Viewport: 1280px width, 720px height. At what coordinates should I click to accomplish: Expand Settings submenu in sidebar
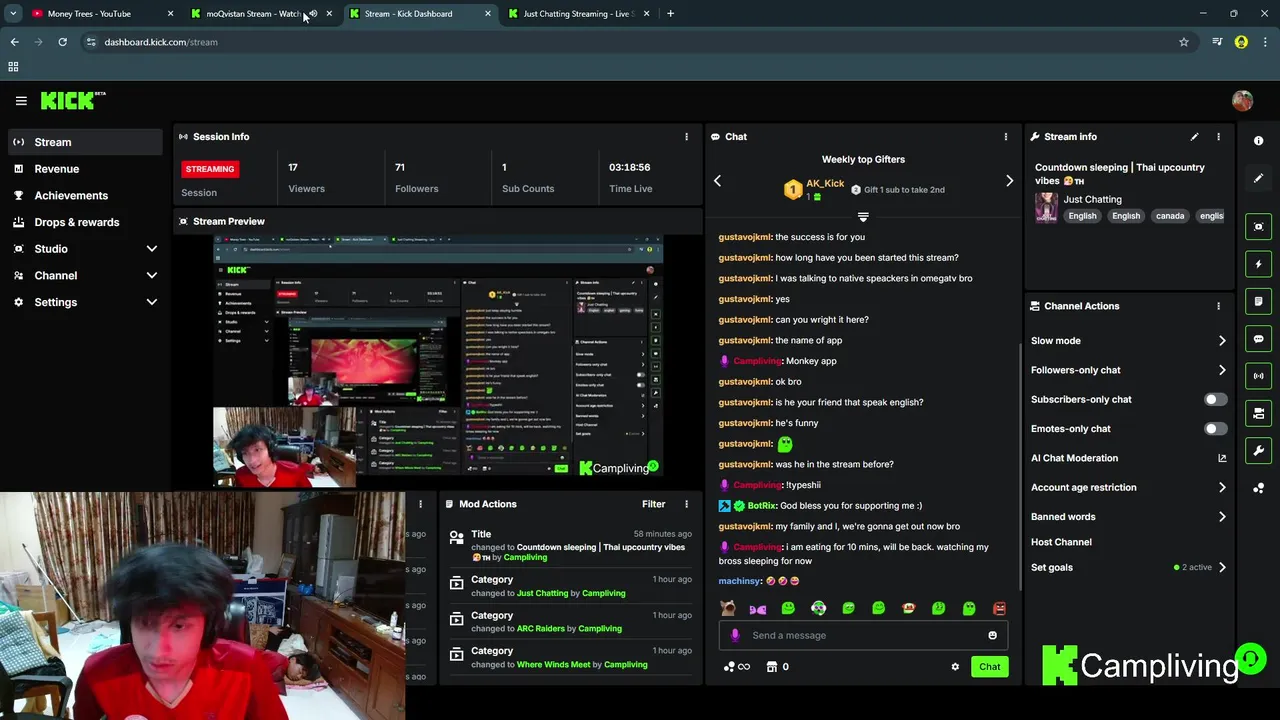tap(152, 302)
